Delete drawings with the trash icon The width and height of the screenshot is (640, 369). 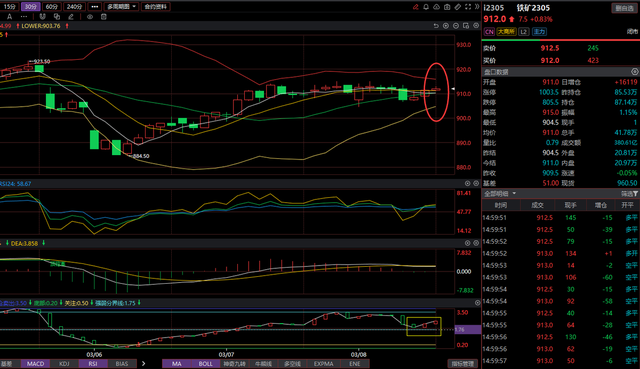pyautogui.click(x=104, y=17)
